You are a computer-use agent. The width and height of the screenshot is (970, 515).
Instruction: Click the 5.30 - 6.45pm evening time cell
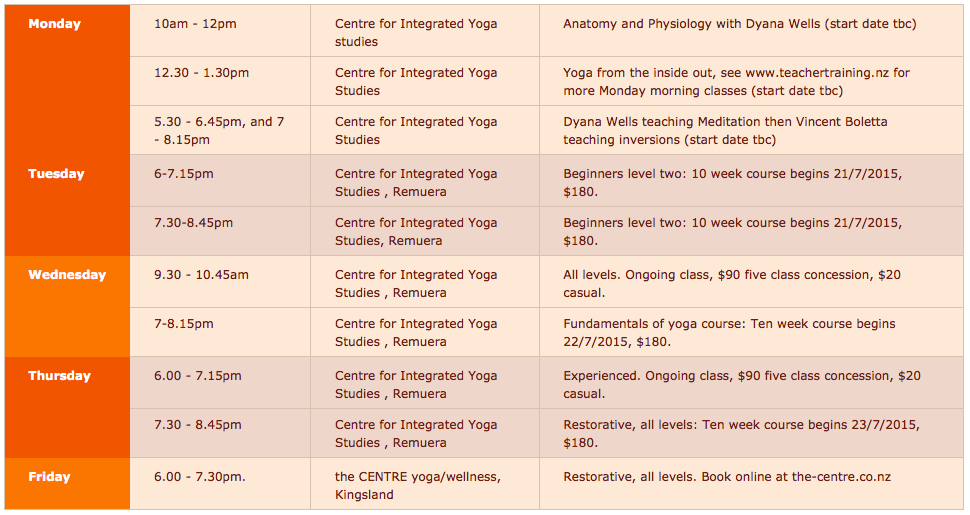219,131
